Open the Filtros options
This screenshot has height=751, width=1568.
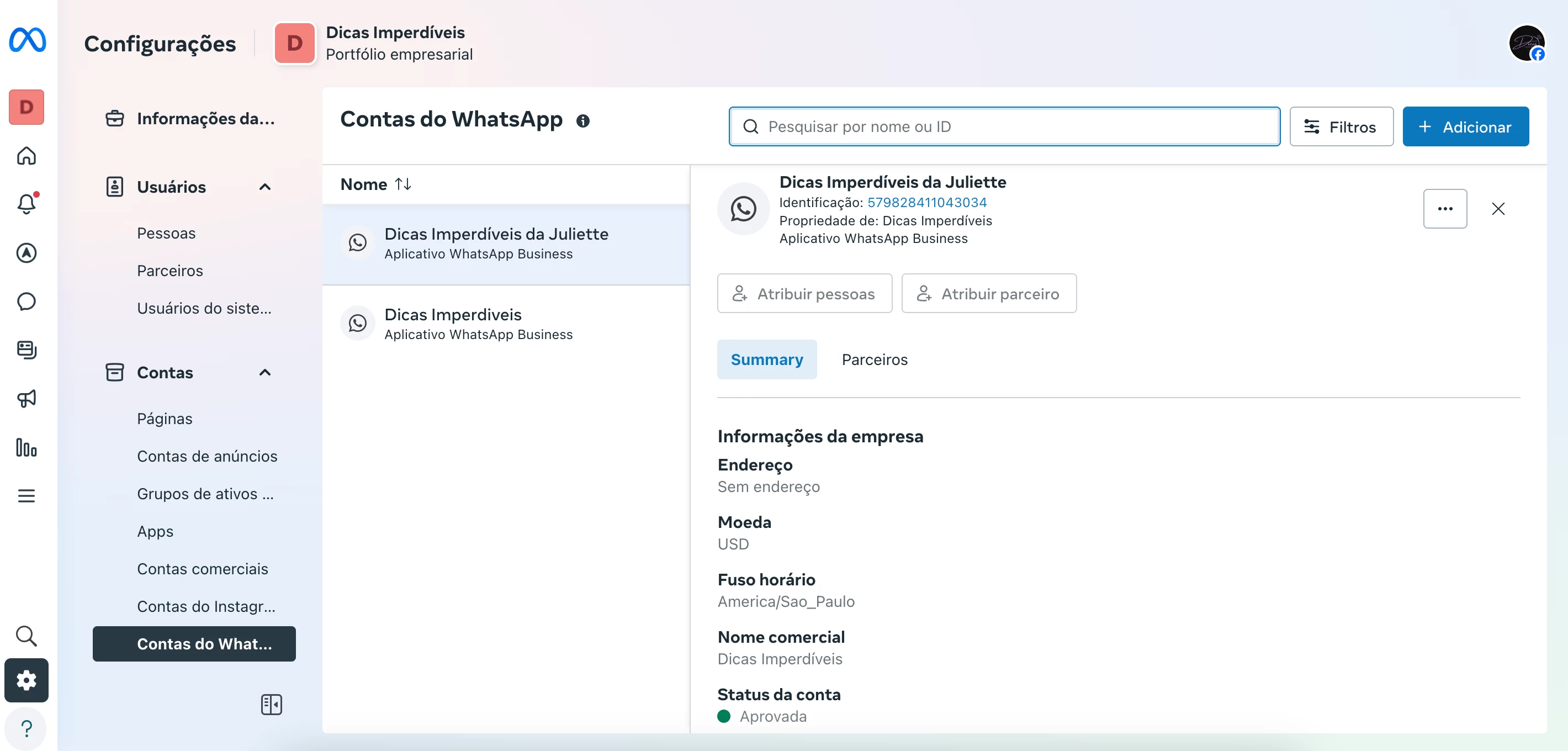(1341, 126)
